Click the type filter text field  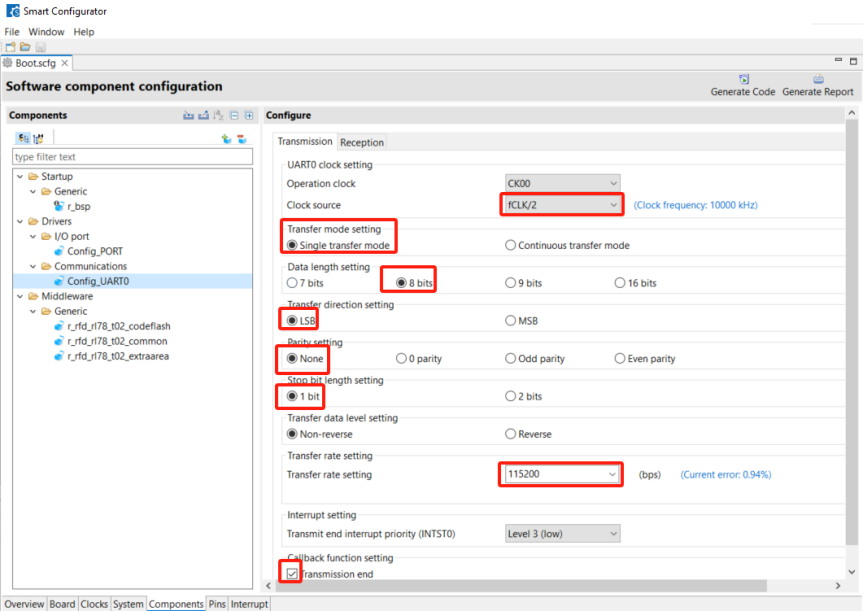[x=132, y=157]
